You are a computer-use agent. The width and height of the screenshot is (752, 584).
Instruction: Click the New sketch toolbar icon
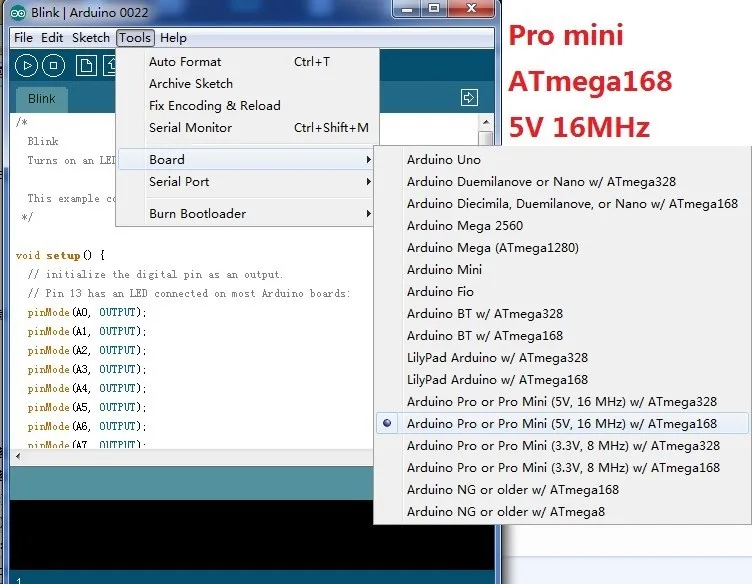click(86, 65)
